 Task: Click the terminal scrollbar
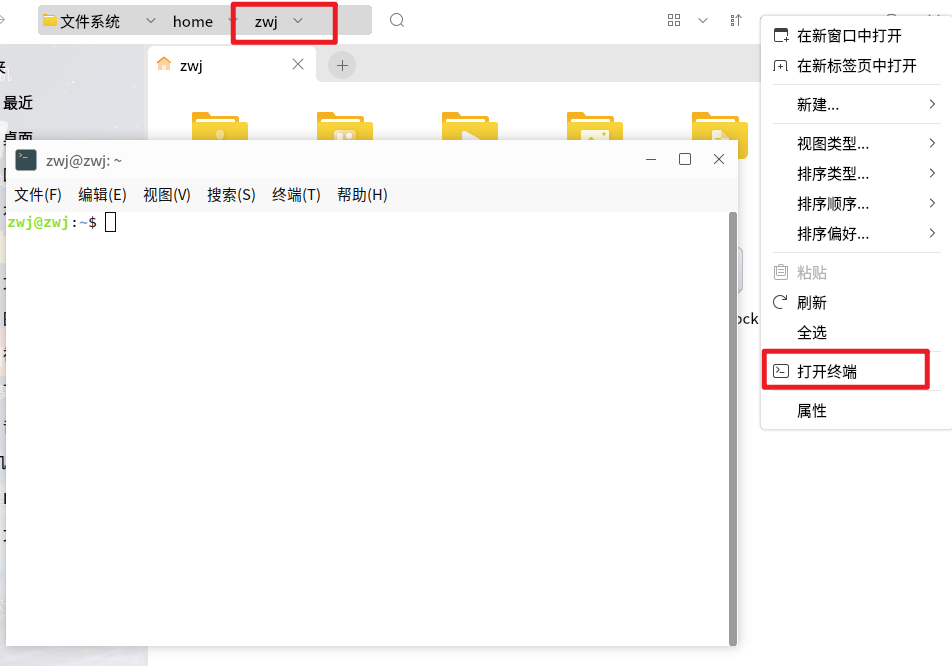tap(733, 429)
